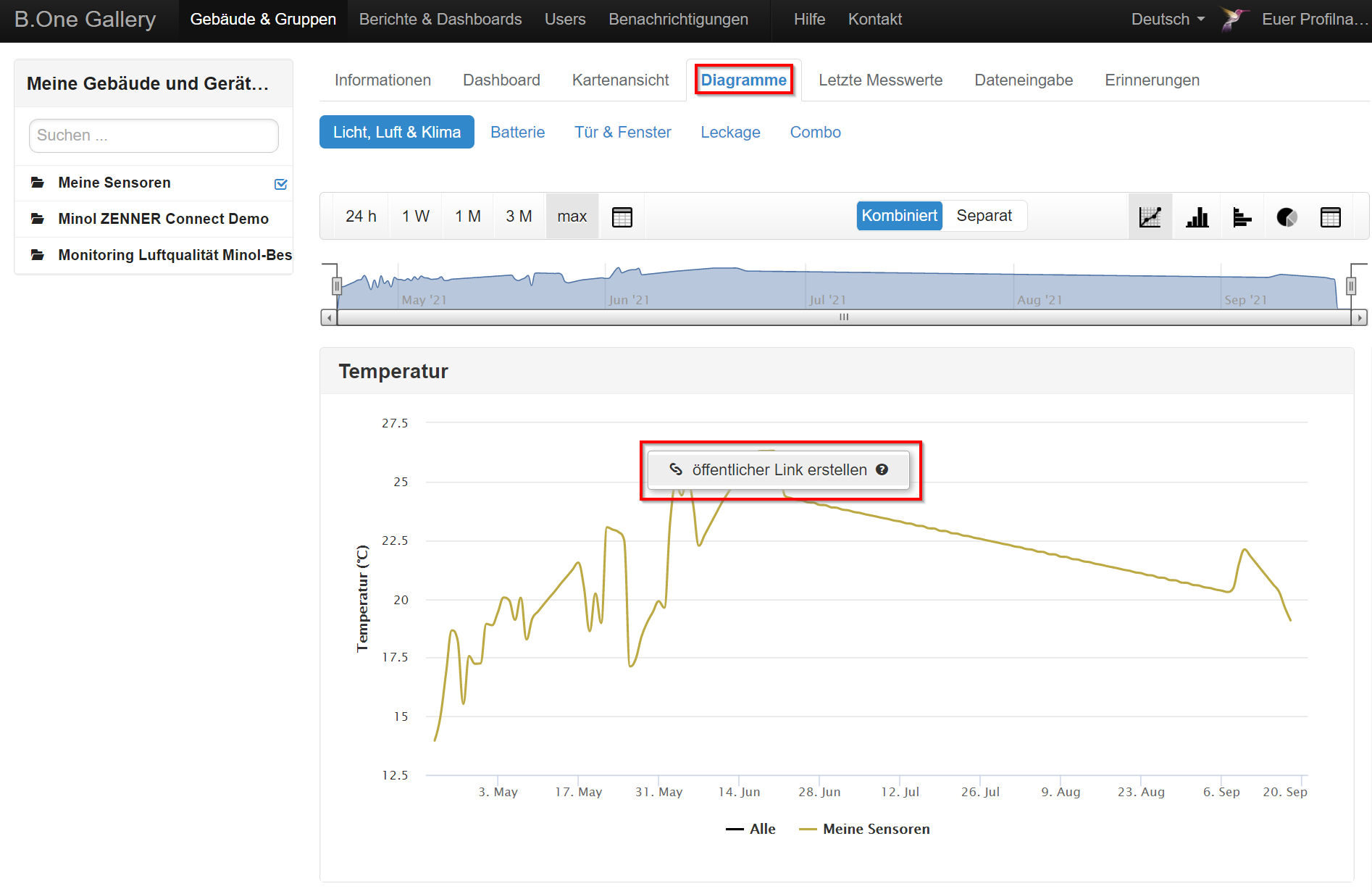Open the Meine Sensoren folder icon
This screenshot has height=894, width=1372.
pos(38,183)
